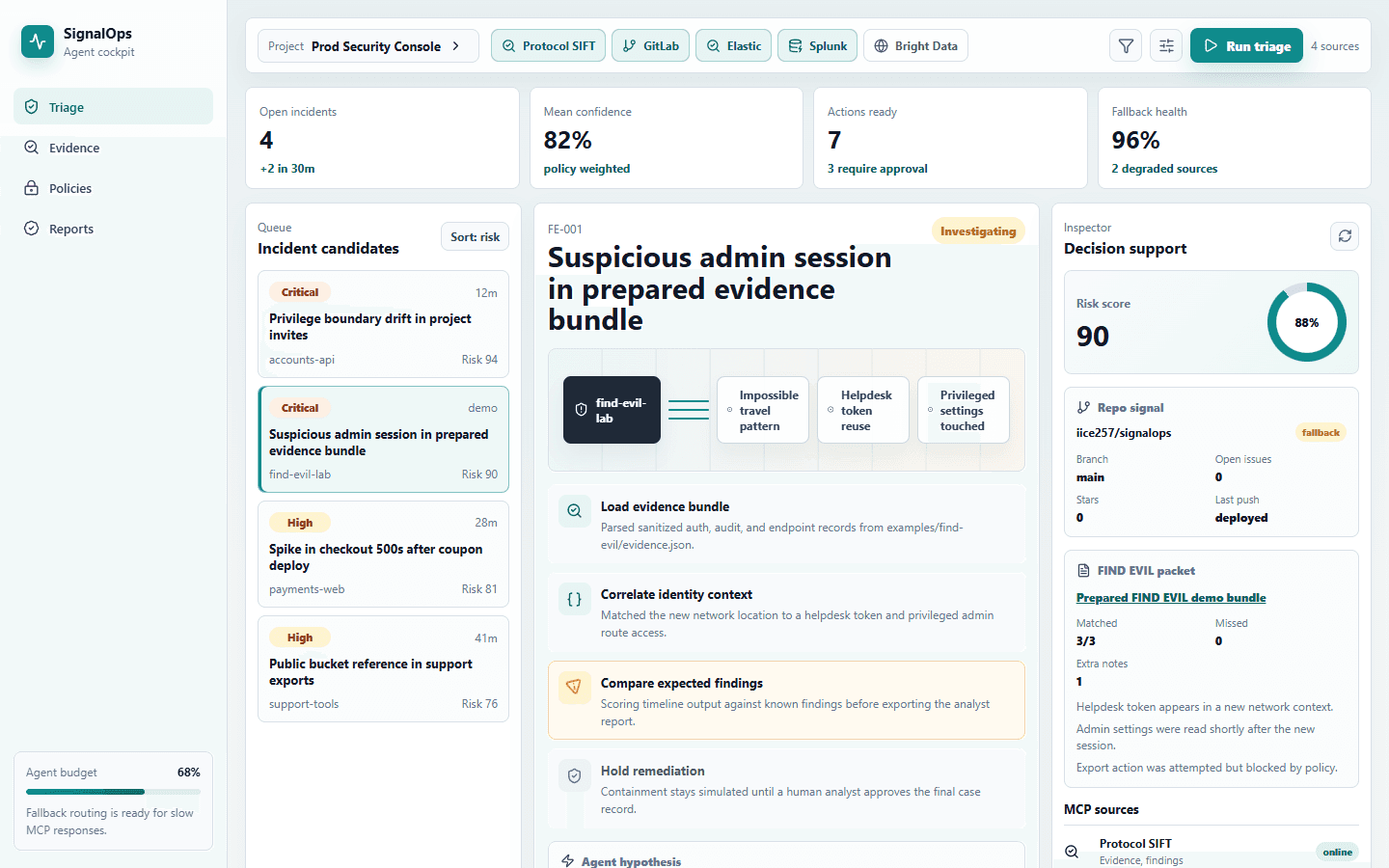Image resolution: width=1389 pixels, height=868 pixels.
Task: Go to Triage in the sidebar
Action: (x=113, y=106)
